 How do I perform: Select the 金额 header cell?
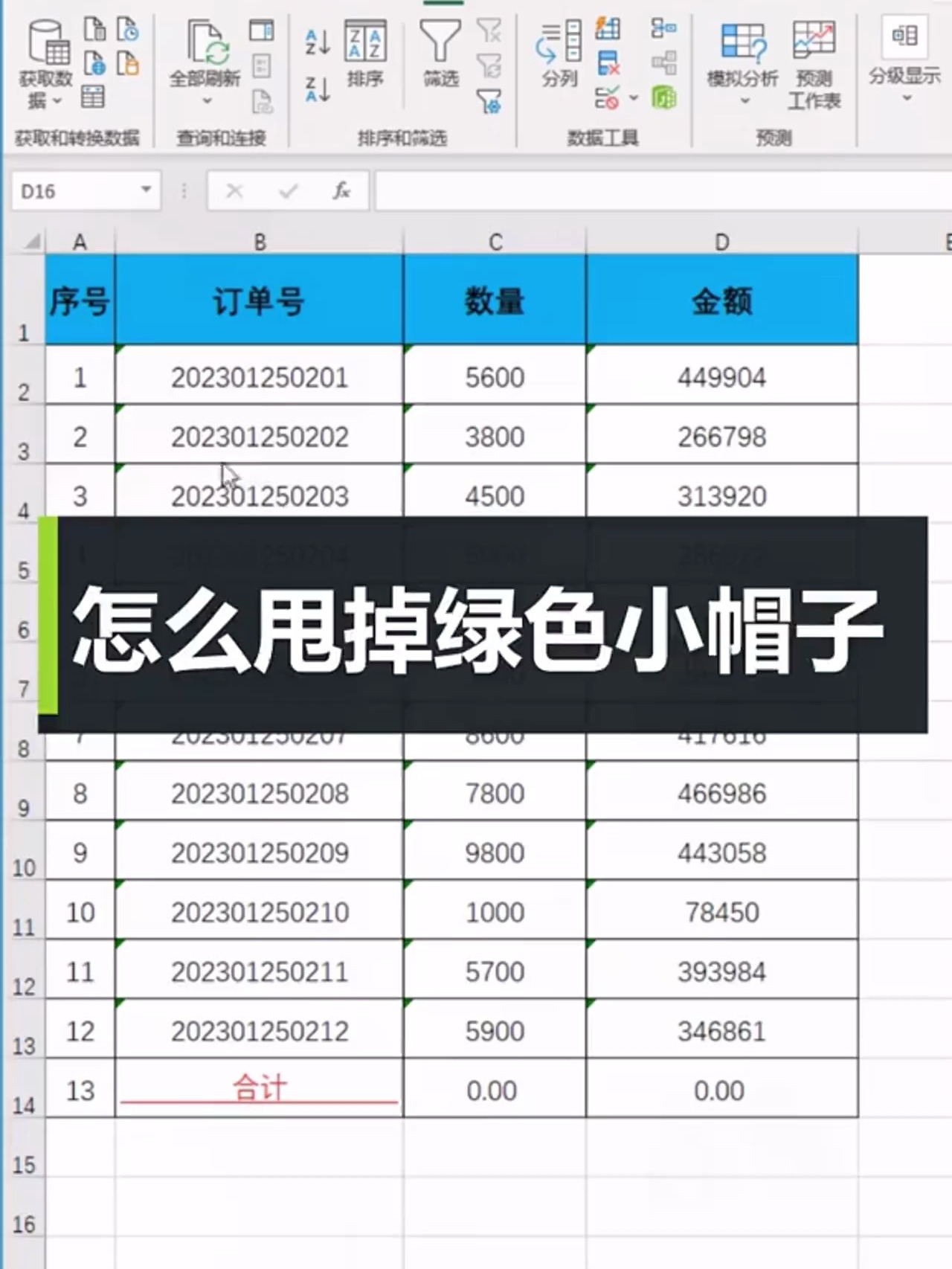(x=722, y=300)
